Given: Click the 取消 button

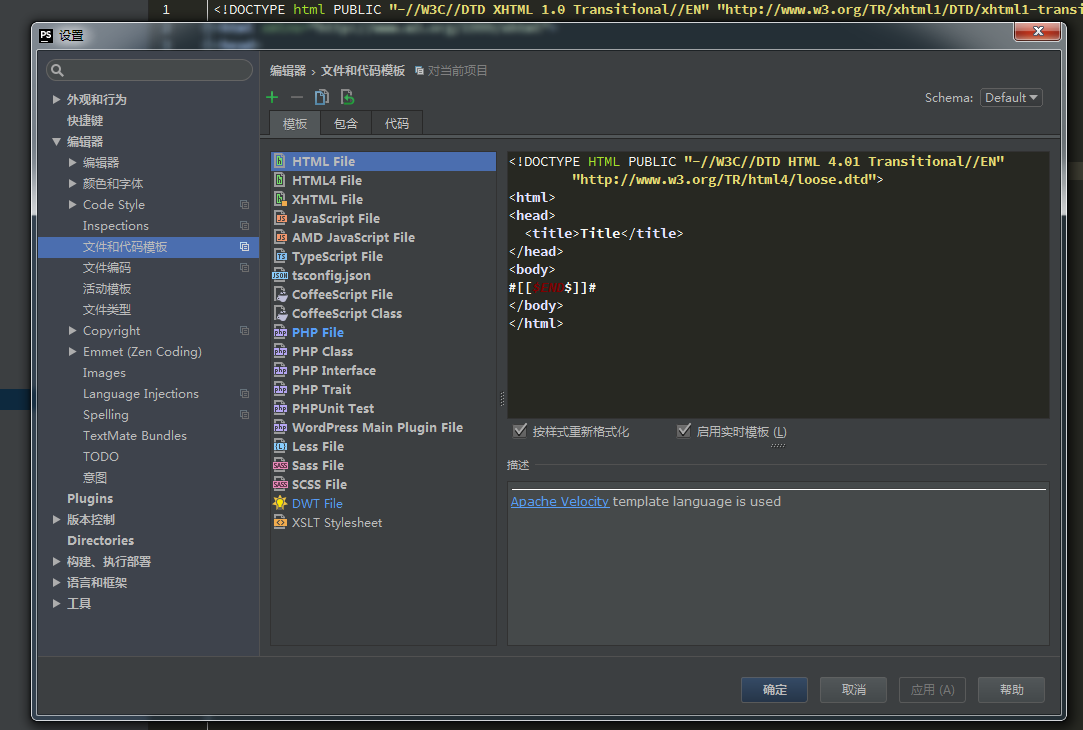Looking at the screenshot, I should pyautogui.click(x=853, y=689).
